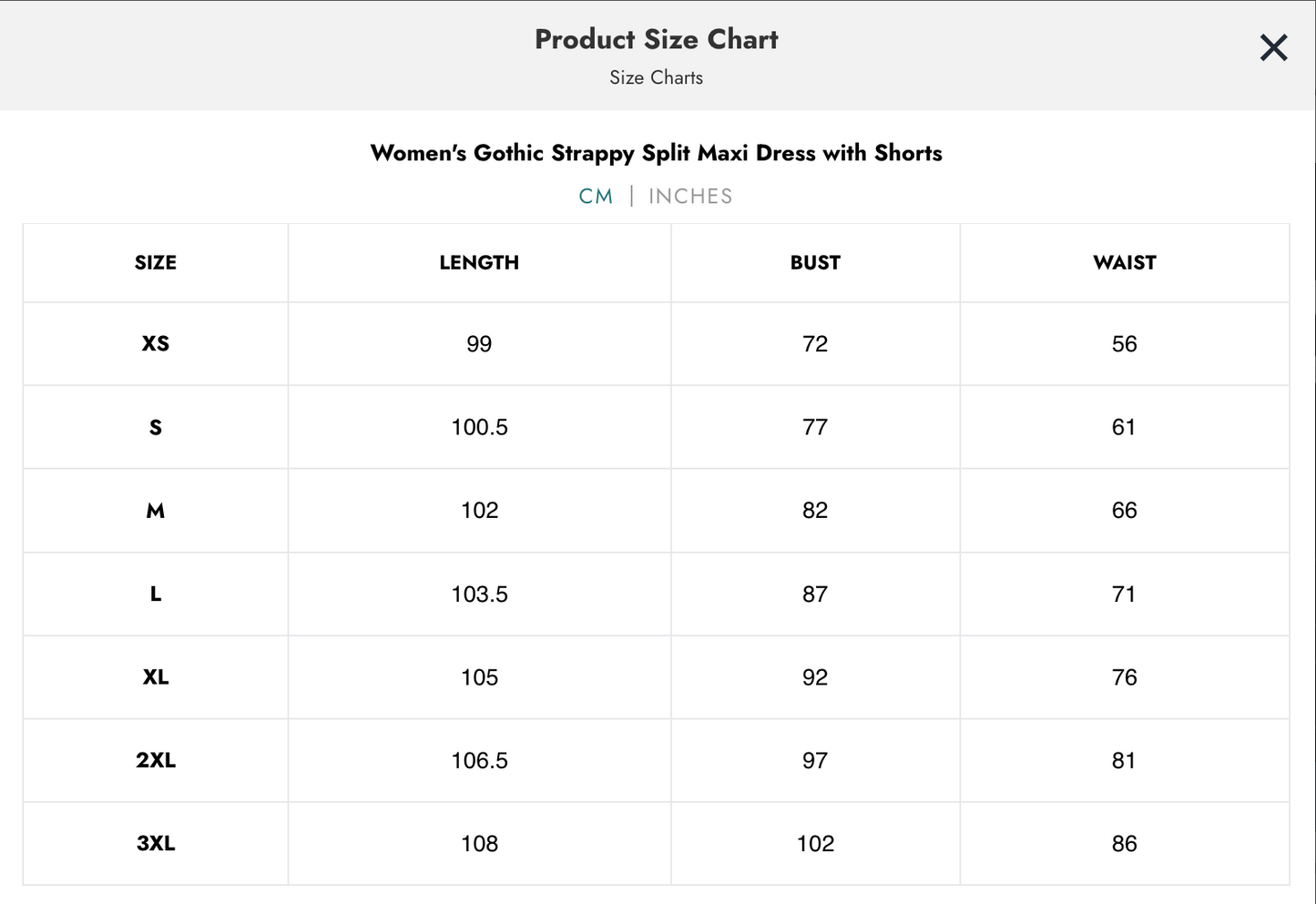Screen dimensions: 1316x904
Task: Click the Size Charts subtitle
Action: [x=657, y=77]
